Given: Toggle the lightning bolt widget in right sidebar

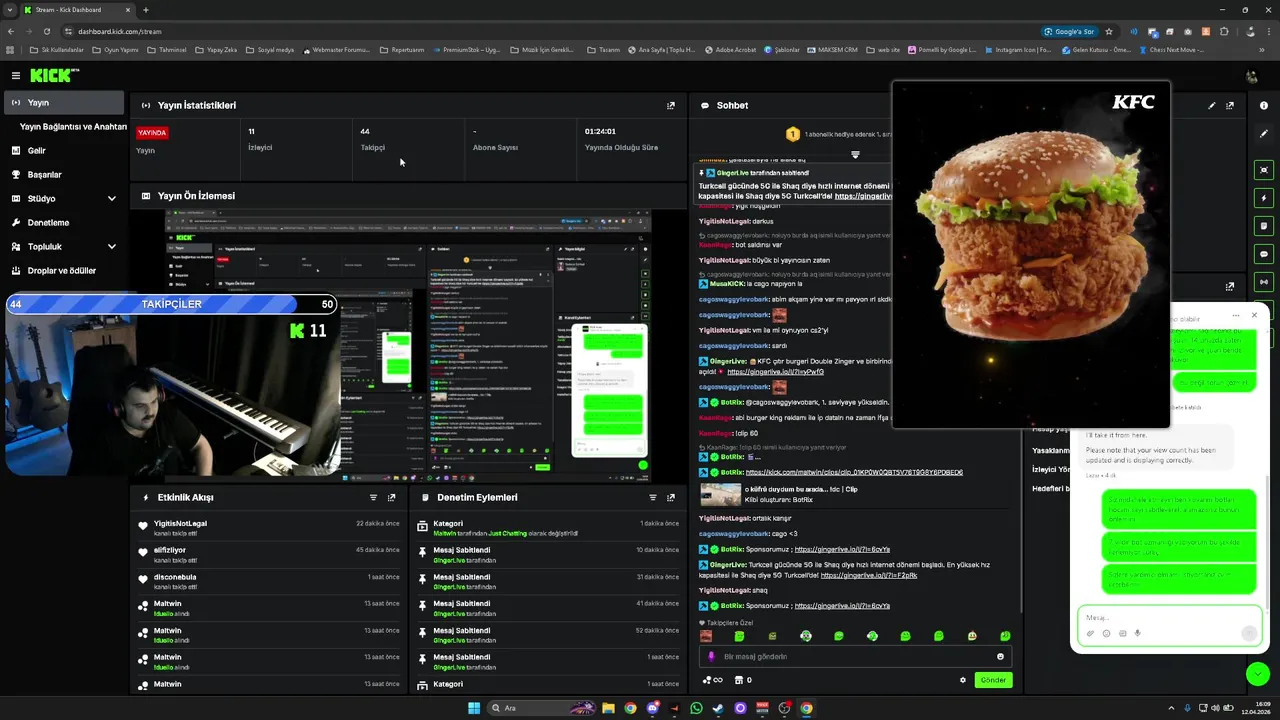Looking at the screenshot, I should [1264, 198].
